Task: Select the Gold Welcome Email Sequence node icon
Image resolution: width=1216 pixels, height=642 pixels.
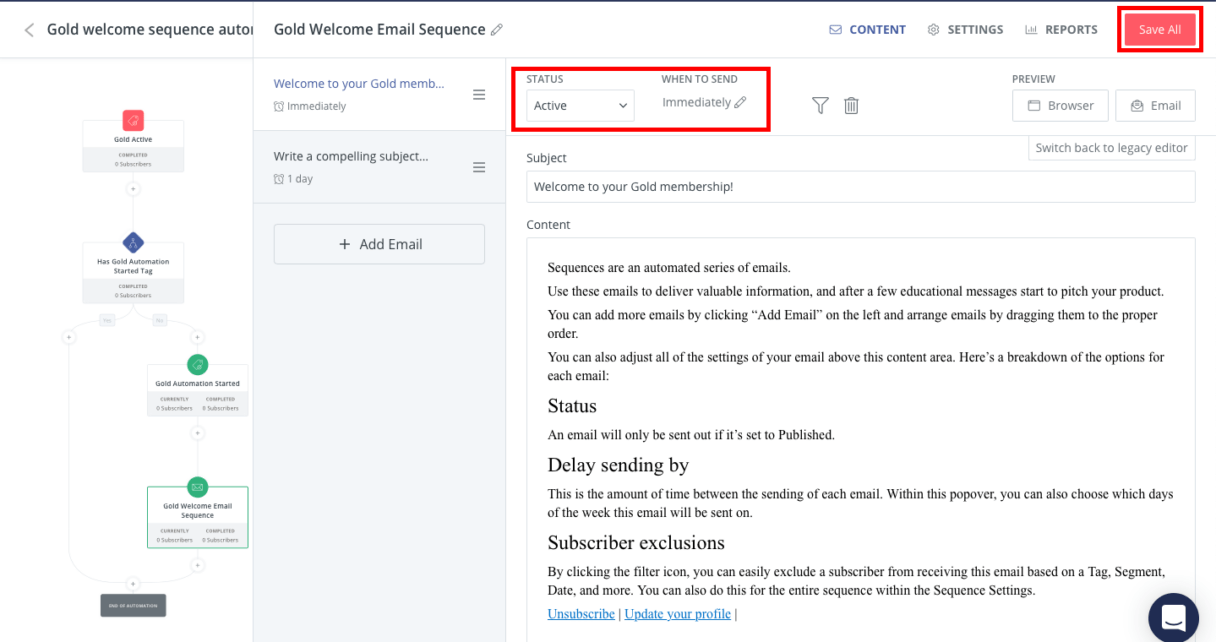Action: pyautogui.click(x=198, y=487)
